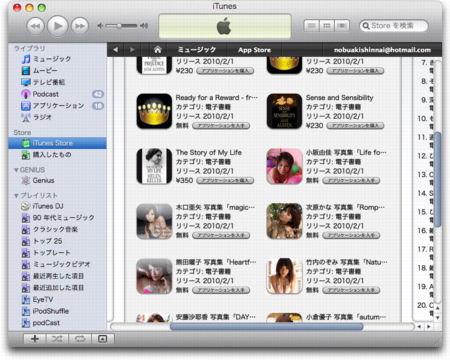Click the scroll down arrow
Viewport: 450px width, 360px height.
tap(438, 317)
